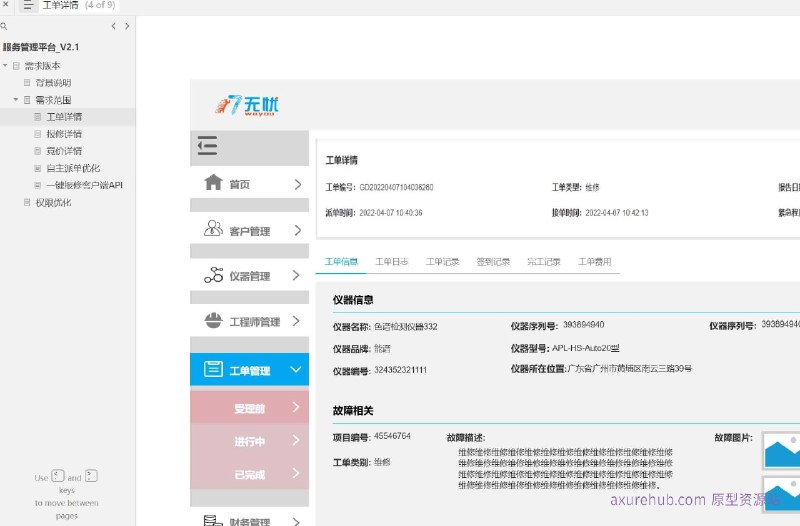The height and width of the screenshot is (526, 800).
Task: Switch to the 工单日志 tab
Action: 392,262
